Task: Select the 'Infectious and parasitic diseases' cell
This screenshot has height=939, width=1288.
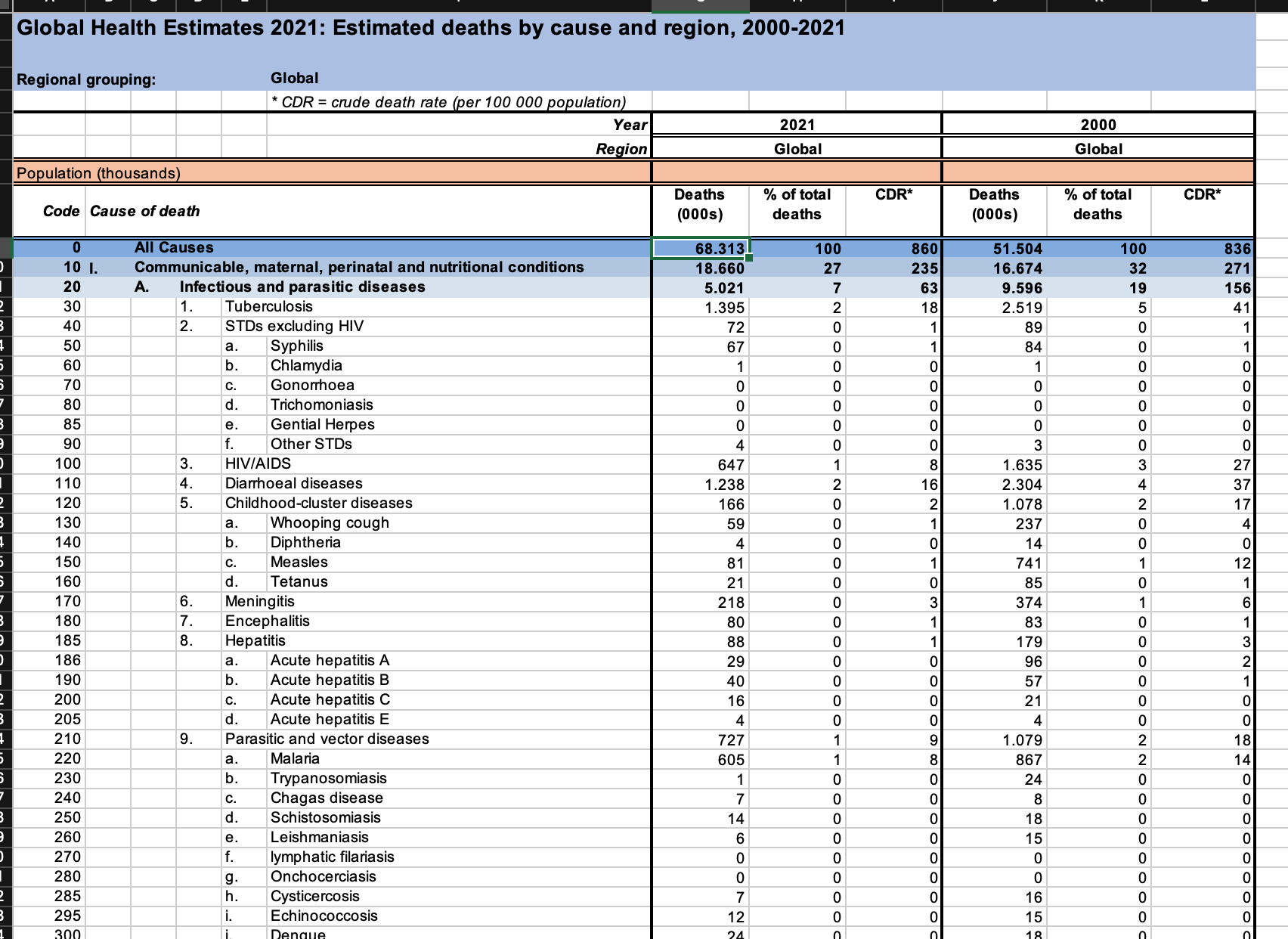Action: click(302, 287)
